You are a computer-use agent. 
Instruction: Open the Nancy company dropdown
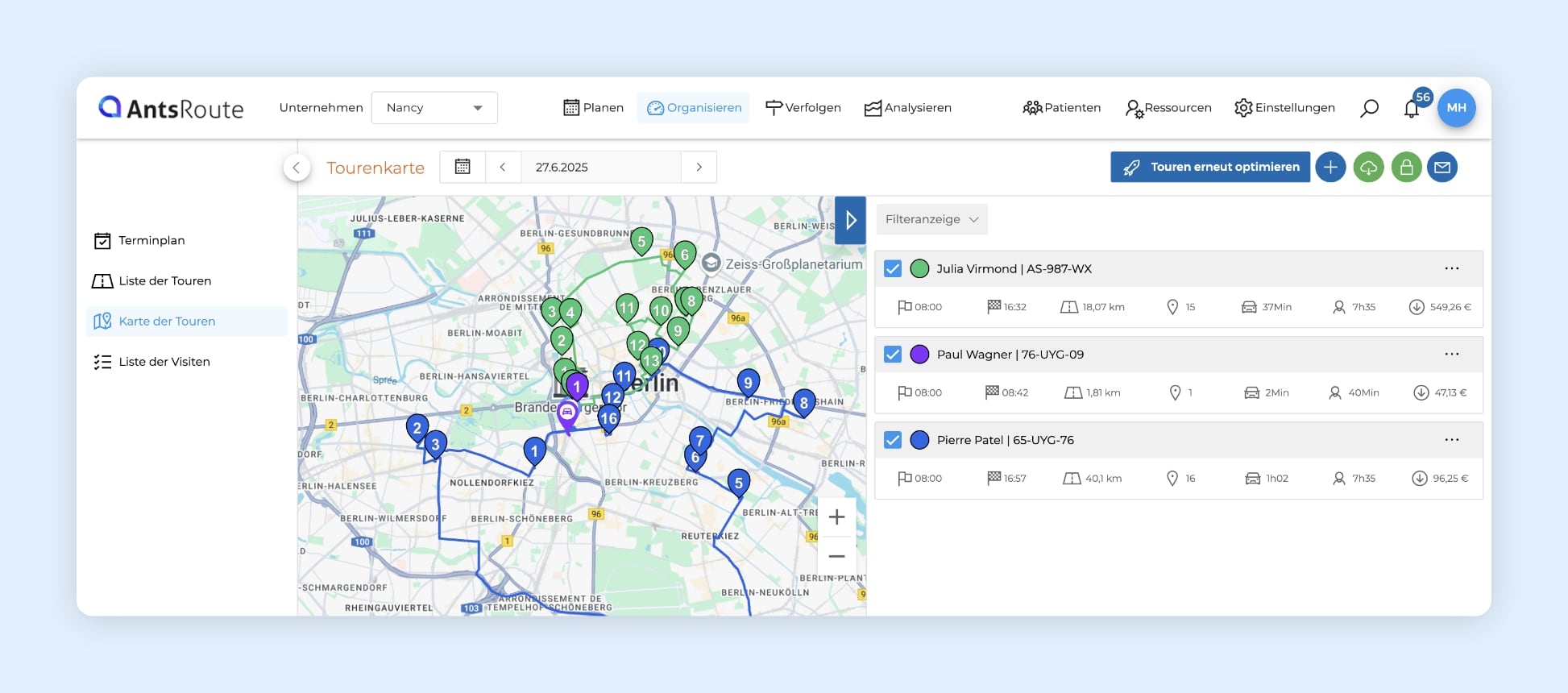coord(433,108)
